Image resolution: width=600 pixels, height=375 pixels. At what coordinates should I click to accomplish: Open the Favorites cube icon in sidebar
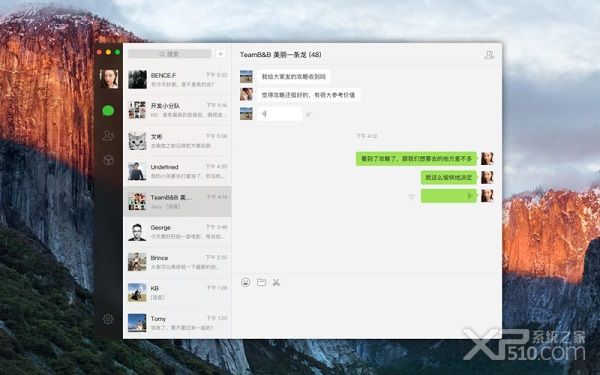click(x=108, y=160)
